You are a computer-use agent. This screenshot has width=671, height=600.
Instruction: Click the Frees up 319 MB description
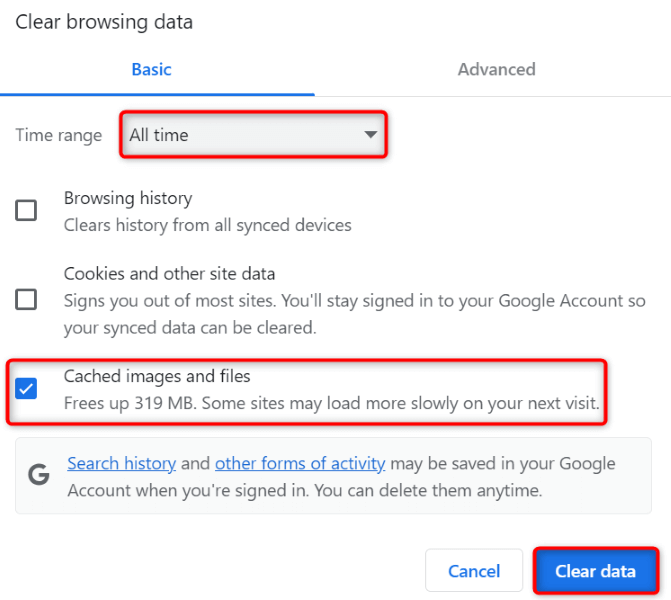point(331,404)
